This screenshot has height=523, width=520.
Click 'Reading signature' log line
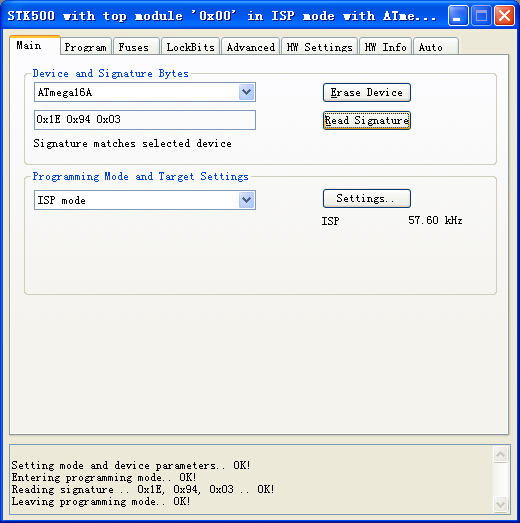click(143, 489)
